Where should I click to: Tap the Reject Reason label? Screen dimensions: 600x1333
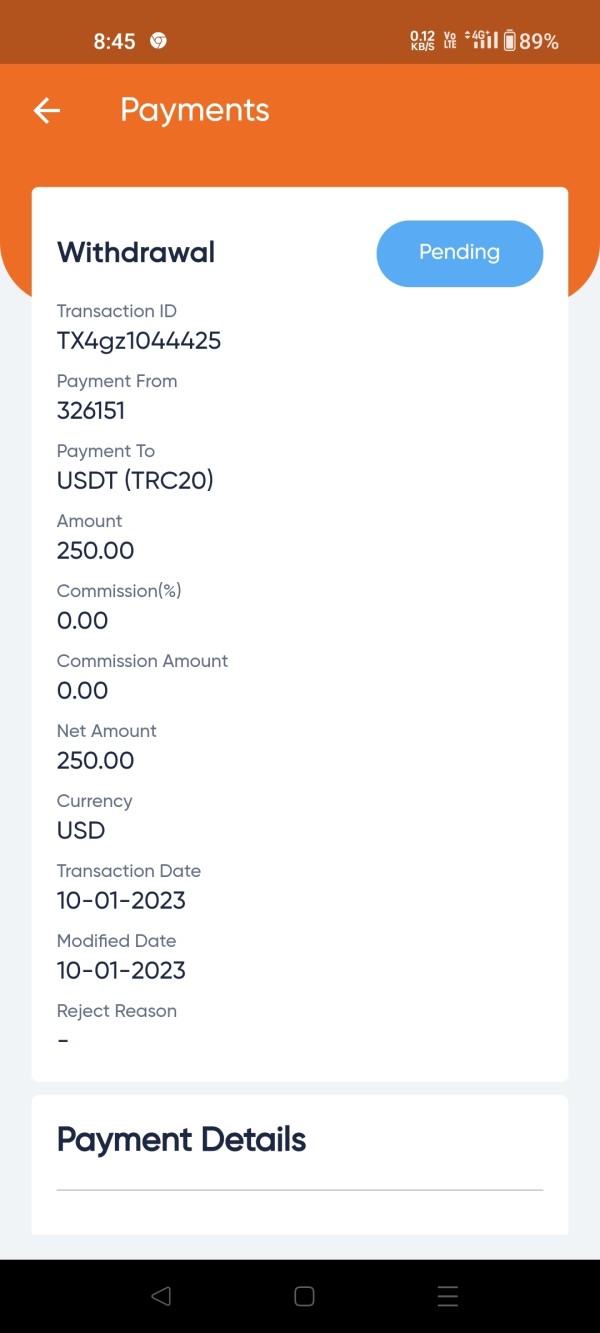pos(117,1011)
